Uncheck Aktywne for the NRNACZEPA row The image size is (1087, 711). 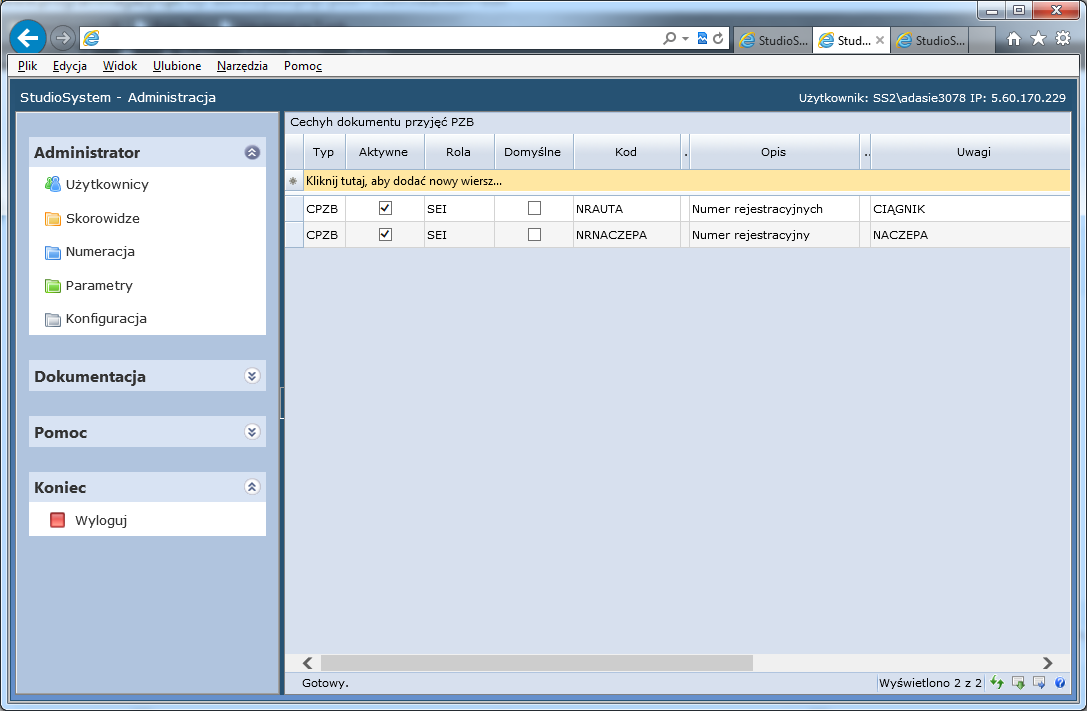click(385, 234)
